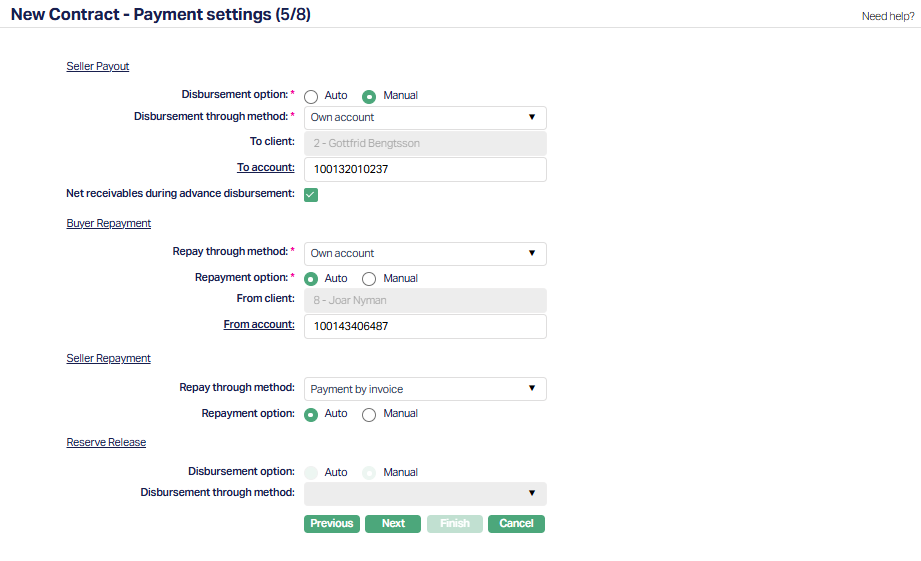This screenshot has width=921, height=561.
Task: Select Manual for Buyer Repayment option
Action: coord(369,279)
